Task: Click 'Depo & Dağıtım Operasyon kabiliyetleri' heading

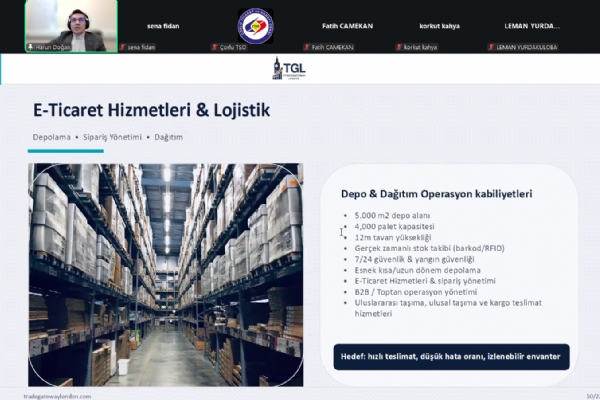Action: [x=437, y=194]
